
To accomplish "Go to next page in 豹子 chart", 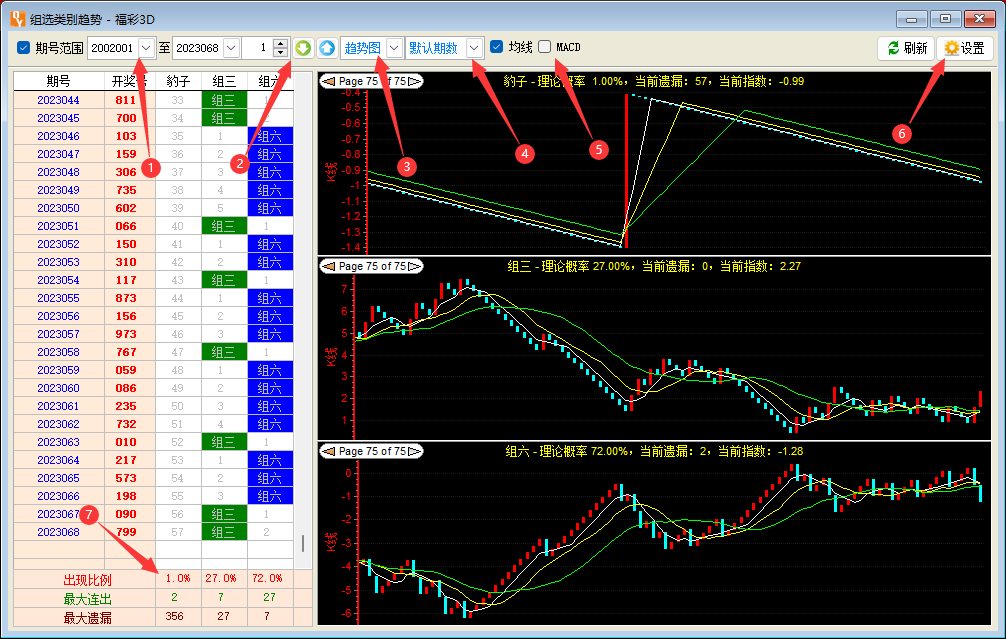I will (x=414, y=82).
